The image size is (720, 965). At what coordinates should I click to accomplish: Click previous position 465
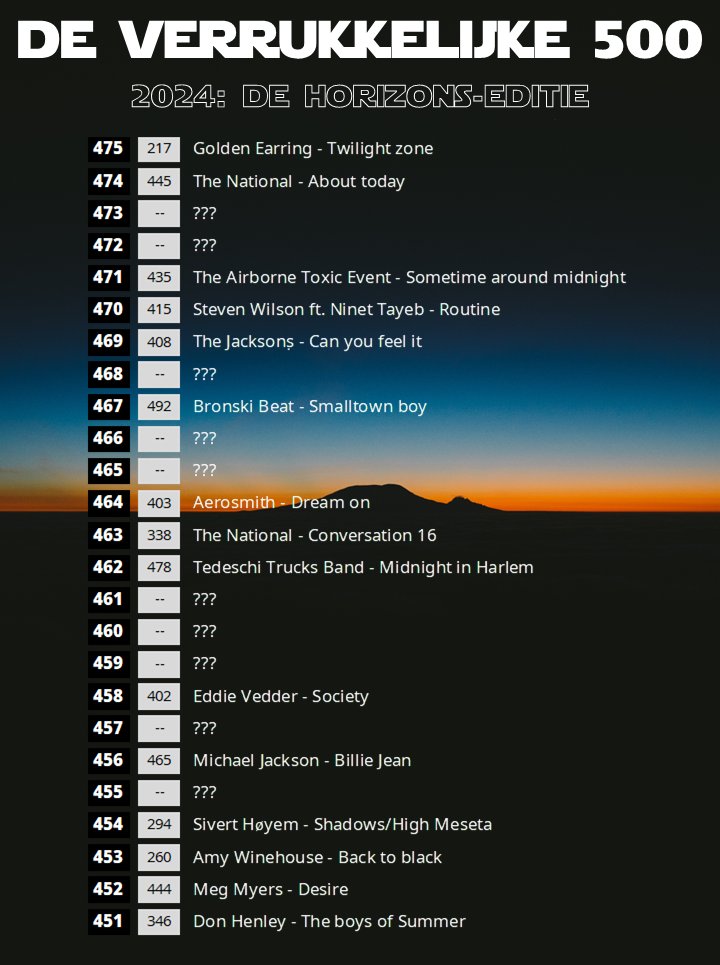159,761
